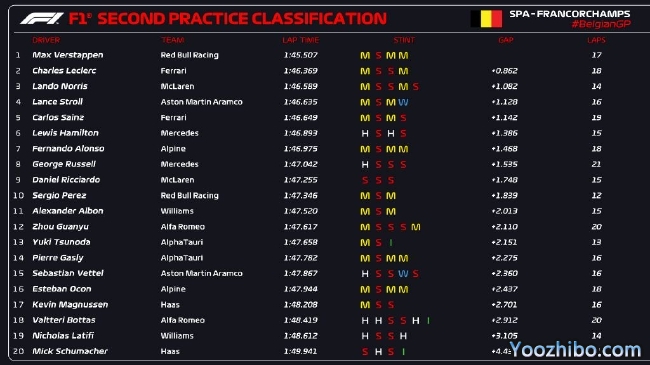Click the last yellow M tyre in Zhou Guanyu's row
The image size is (650, 365).
tap(416, 227)
